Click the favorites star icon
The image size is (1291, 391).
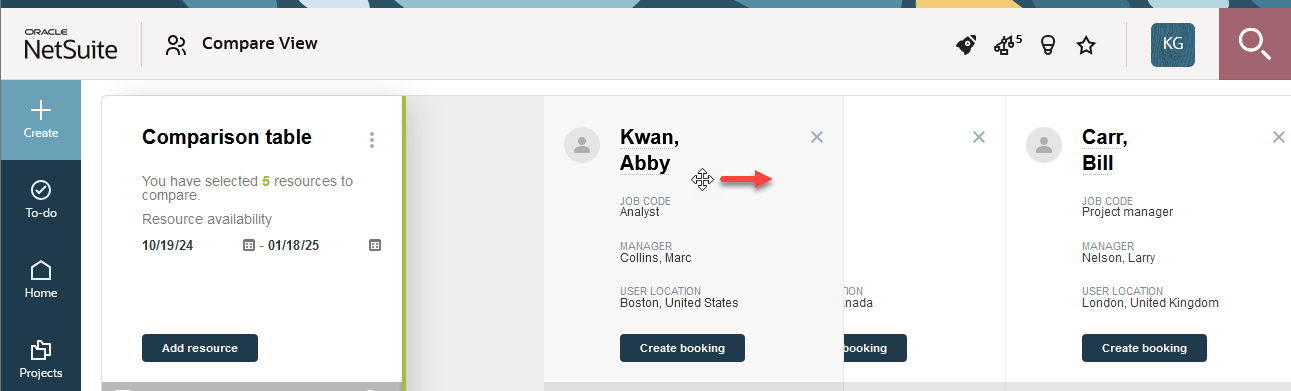coord(1086,45)
